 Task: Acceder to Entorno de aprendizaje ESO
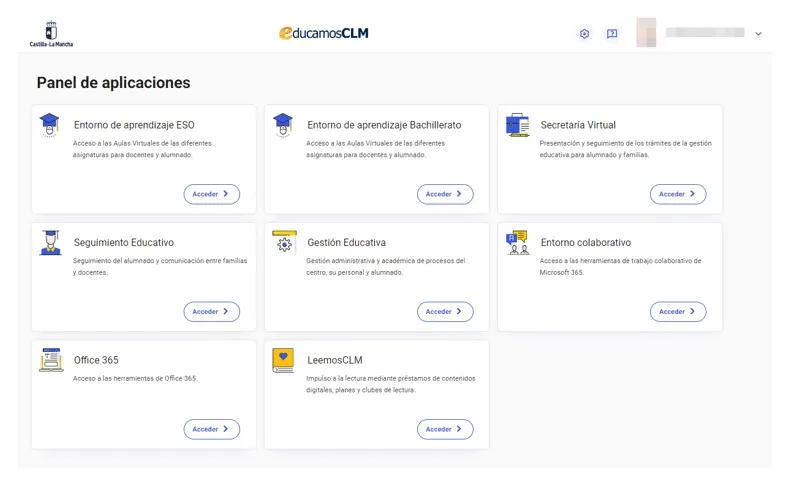coord(212,194)
